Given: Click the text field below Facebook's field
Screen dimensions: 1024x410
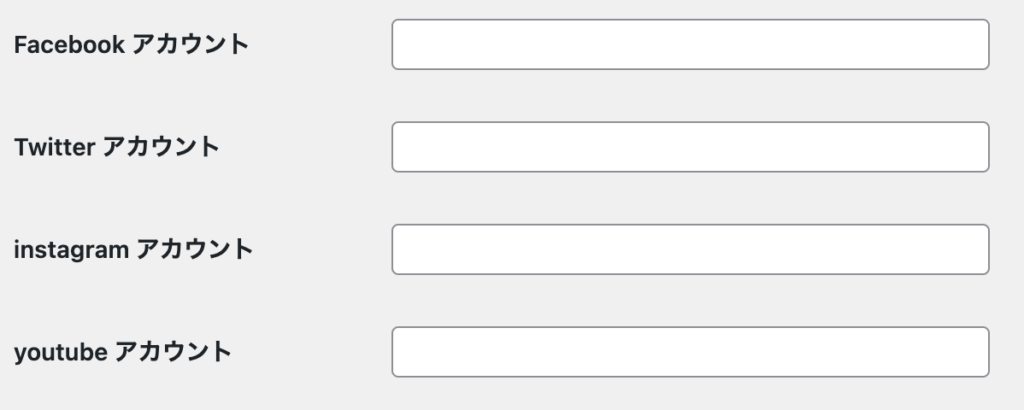Looking at the screenshot, I should [690, 147].
